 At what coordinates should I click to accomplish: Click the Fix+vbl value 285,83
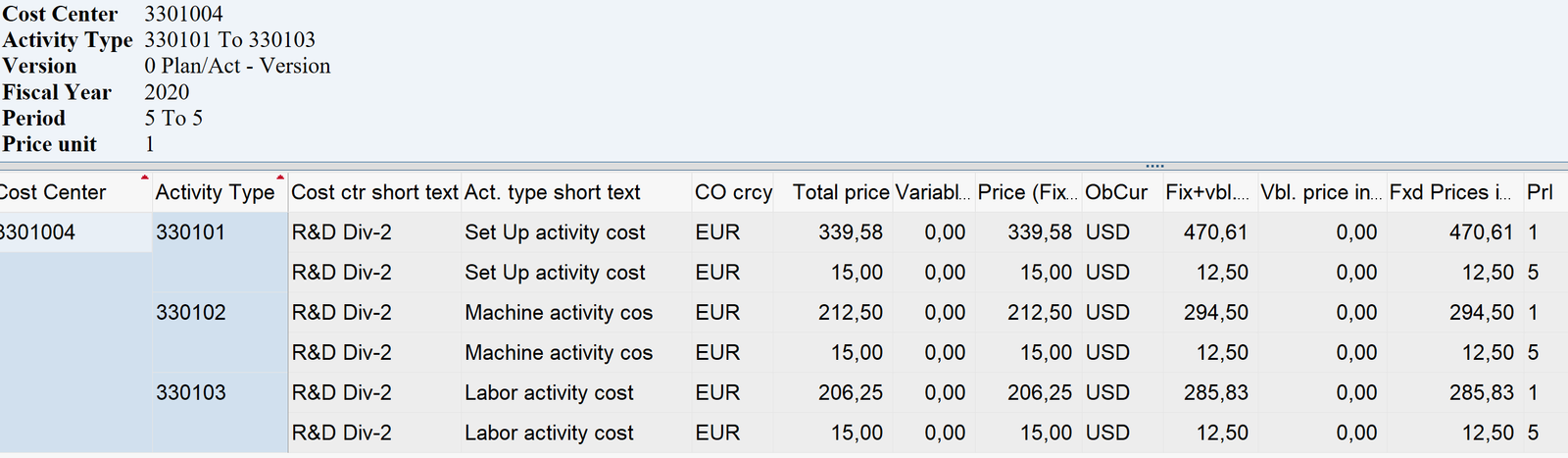[1215, 392]
